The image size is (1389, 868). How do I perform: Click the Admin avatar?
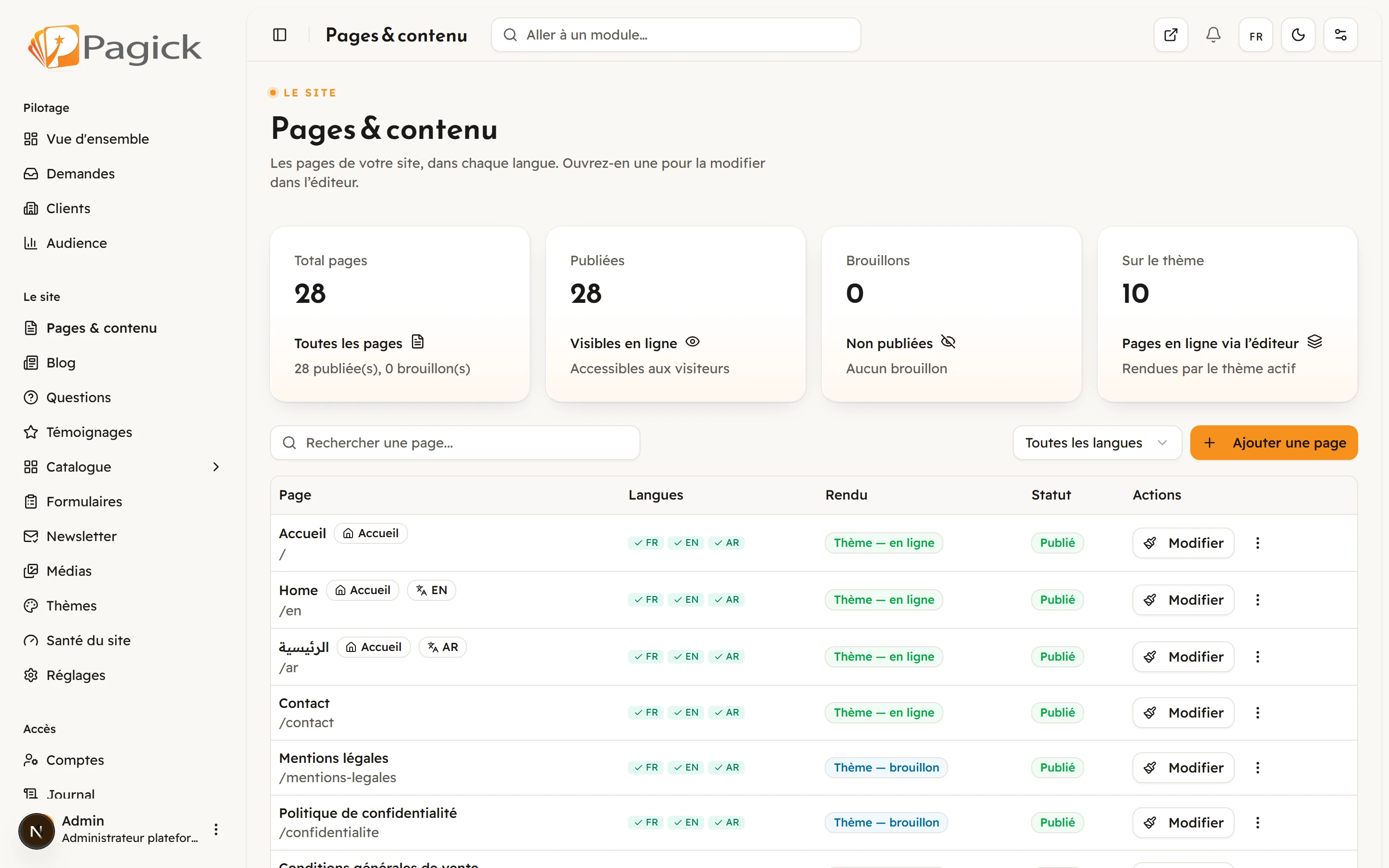(36, 831)
